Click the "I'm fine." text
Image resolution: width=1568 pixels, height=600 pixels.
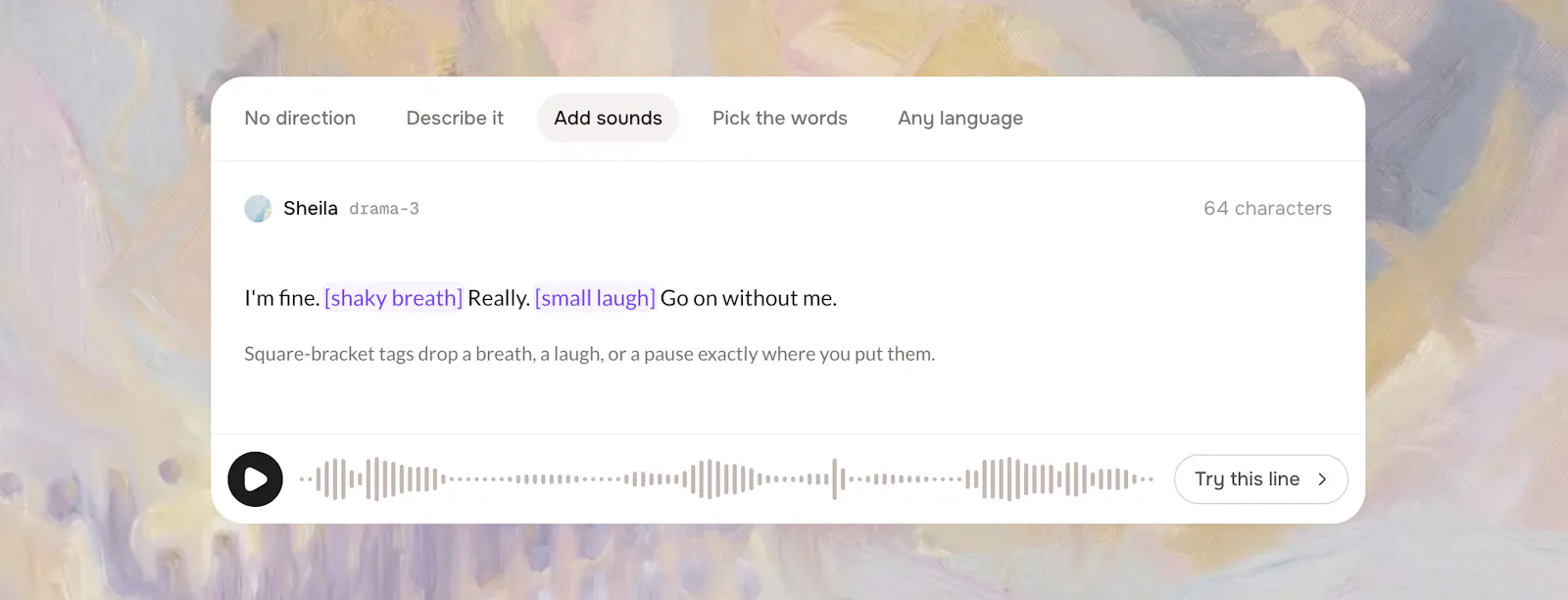click(x=282, y=298)
